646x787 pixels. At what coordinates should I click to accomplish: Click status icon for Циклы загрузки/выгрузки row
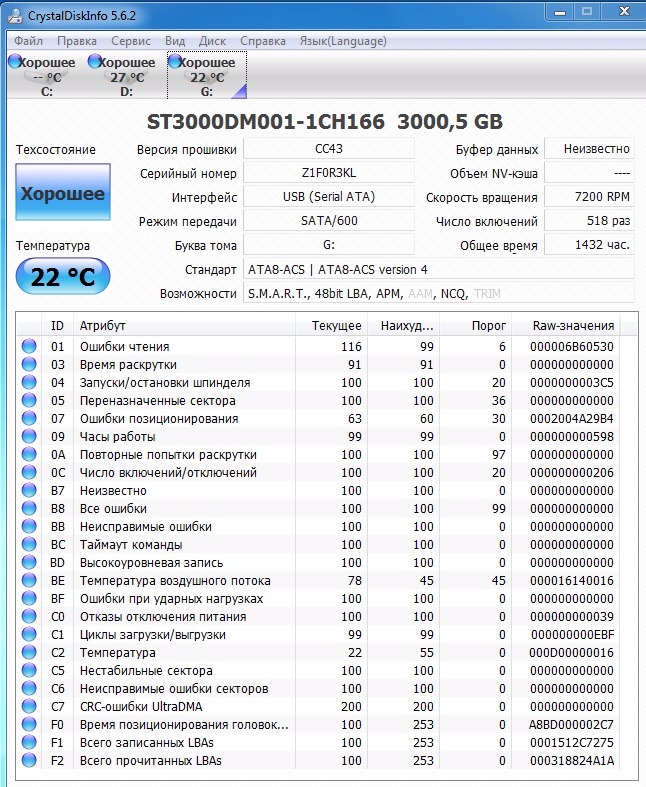click(x=29, y=634)
